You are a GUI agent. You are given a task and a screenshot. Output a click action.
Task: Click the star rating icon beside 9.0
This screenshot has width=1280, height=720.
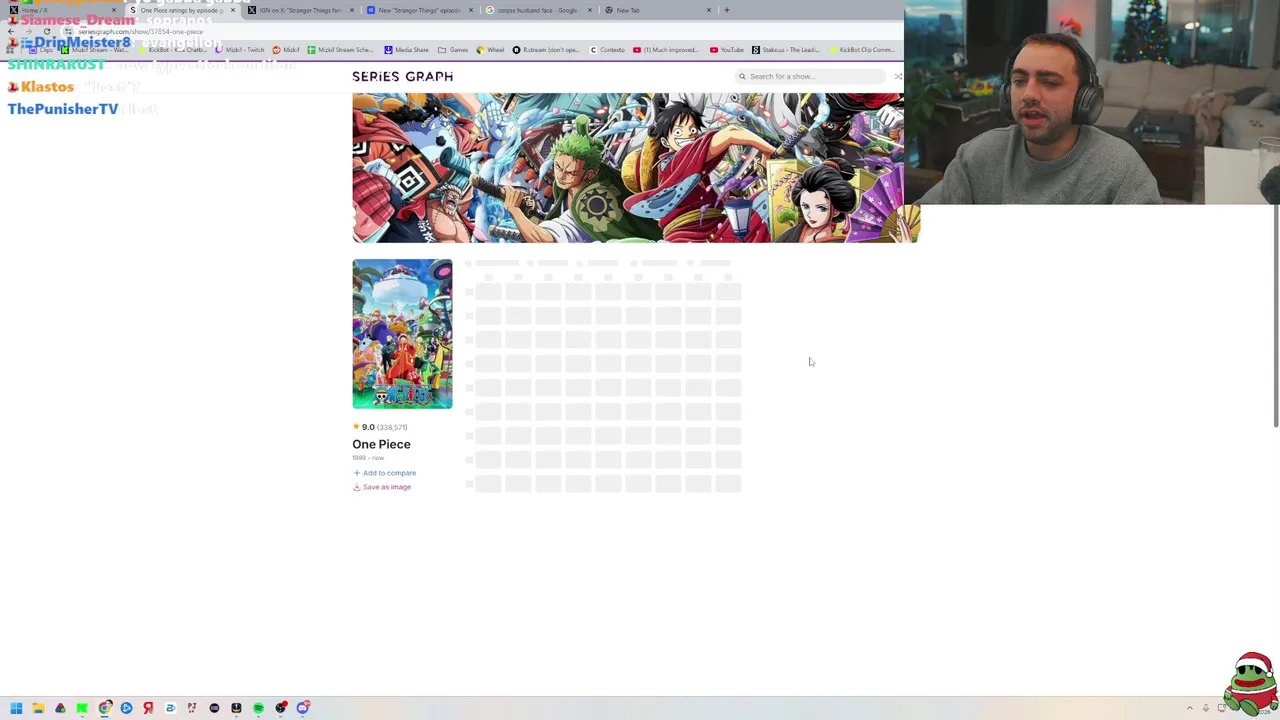click(356, 427)
